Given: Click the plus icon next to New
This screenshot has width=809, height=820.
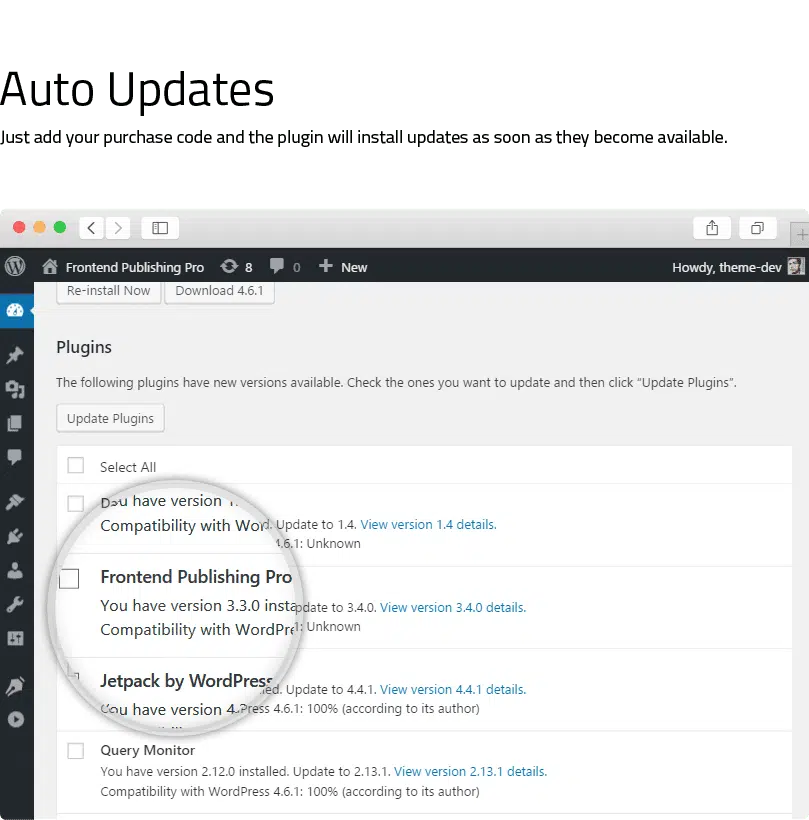Looking at the screenshot, I should point(325,266).
